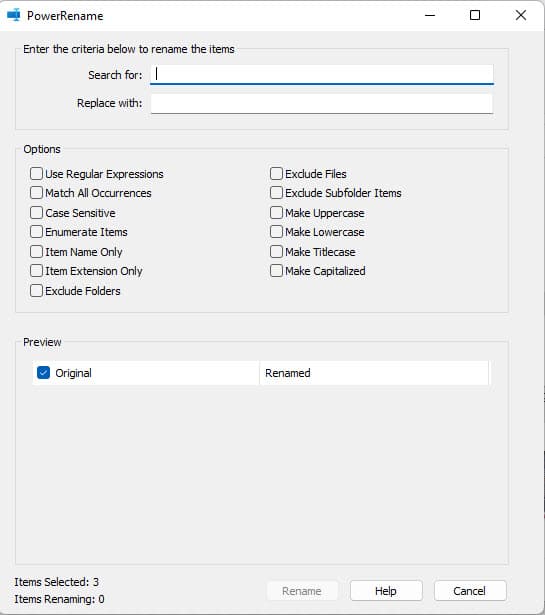Click the PowerRename app icon in title bar
Image resolution: width=545 pixels, height=615 pixels.
click(x=14, y=15)
